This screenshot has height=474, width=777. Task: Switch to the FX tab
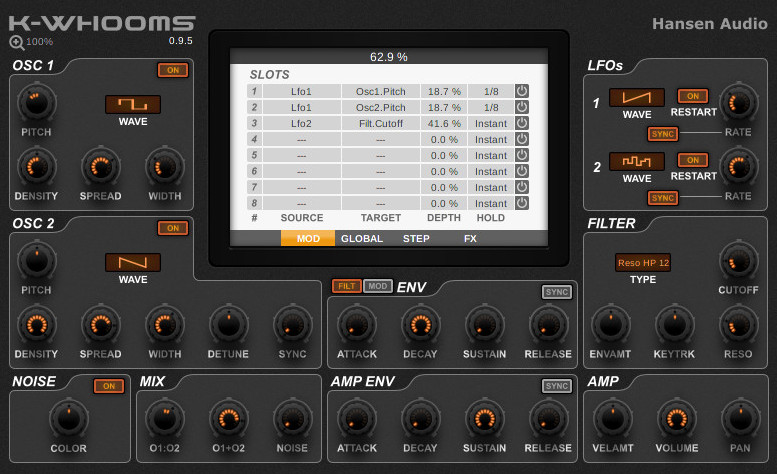[470, 238]
